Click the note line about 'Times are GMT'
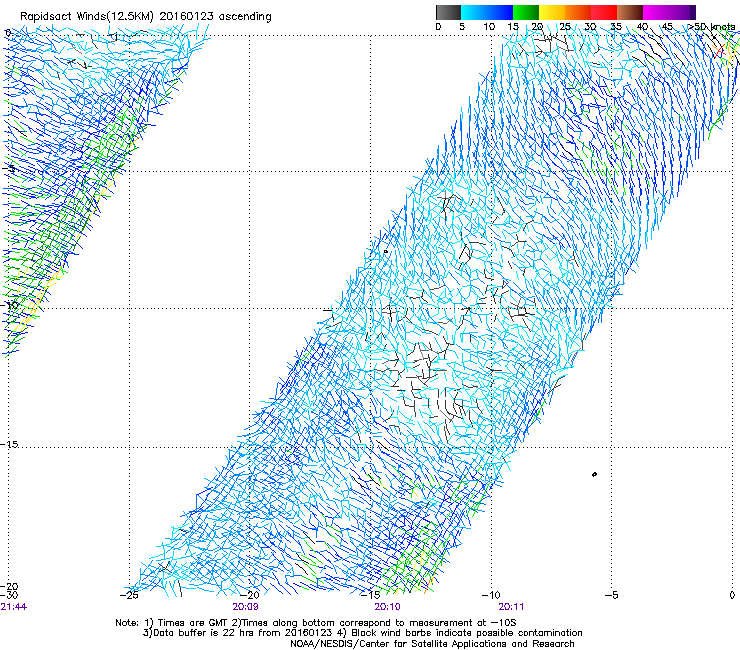Screen dimensions: 740x650 click(x=316, y=623)
